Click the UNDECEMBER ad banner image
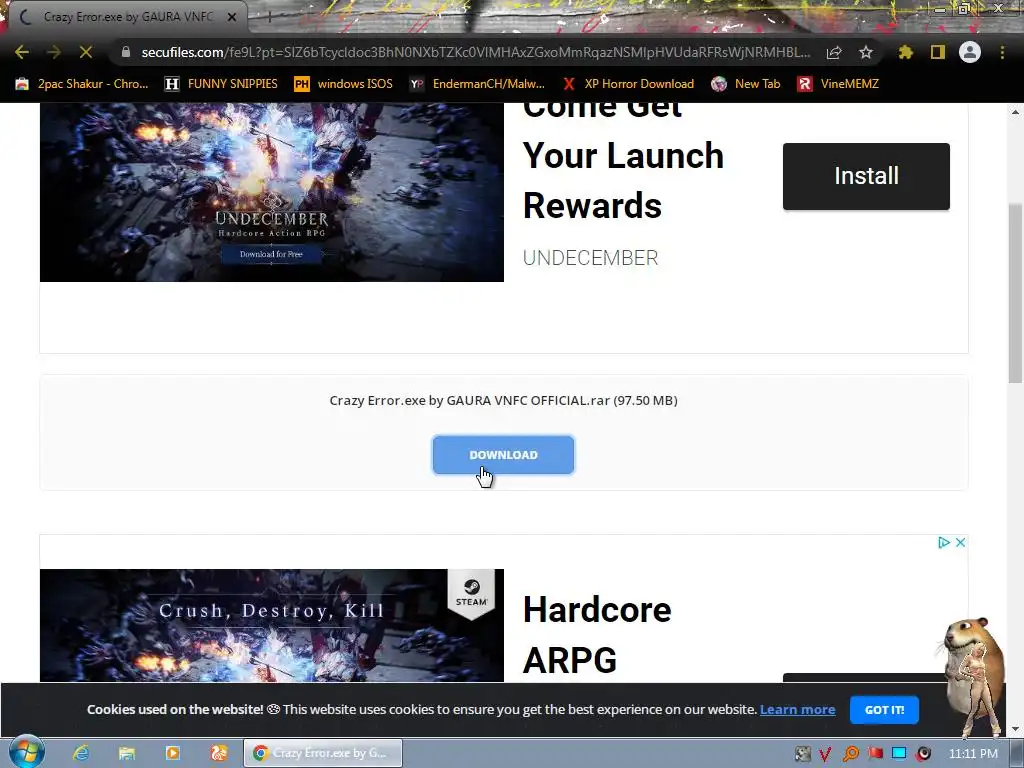Screen dimensions: 1024x768 [272, 192]
